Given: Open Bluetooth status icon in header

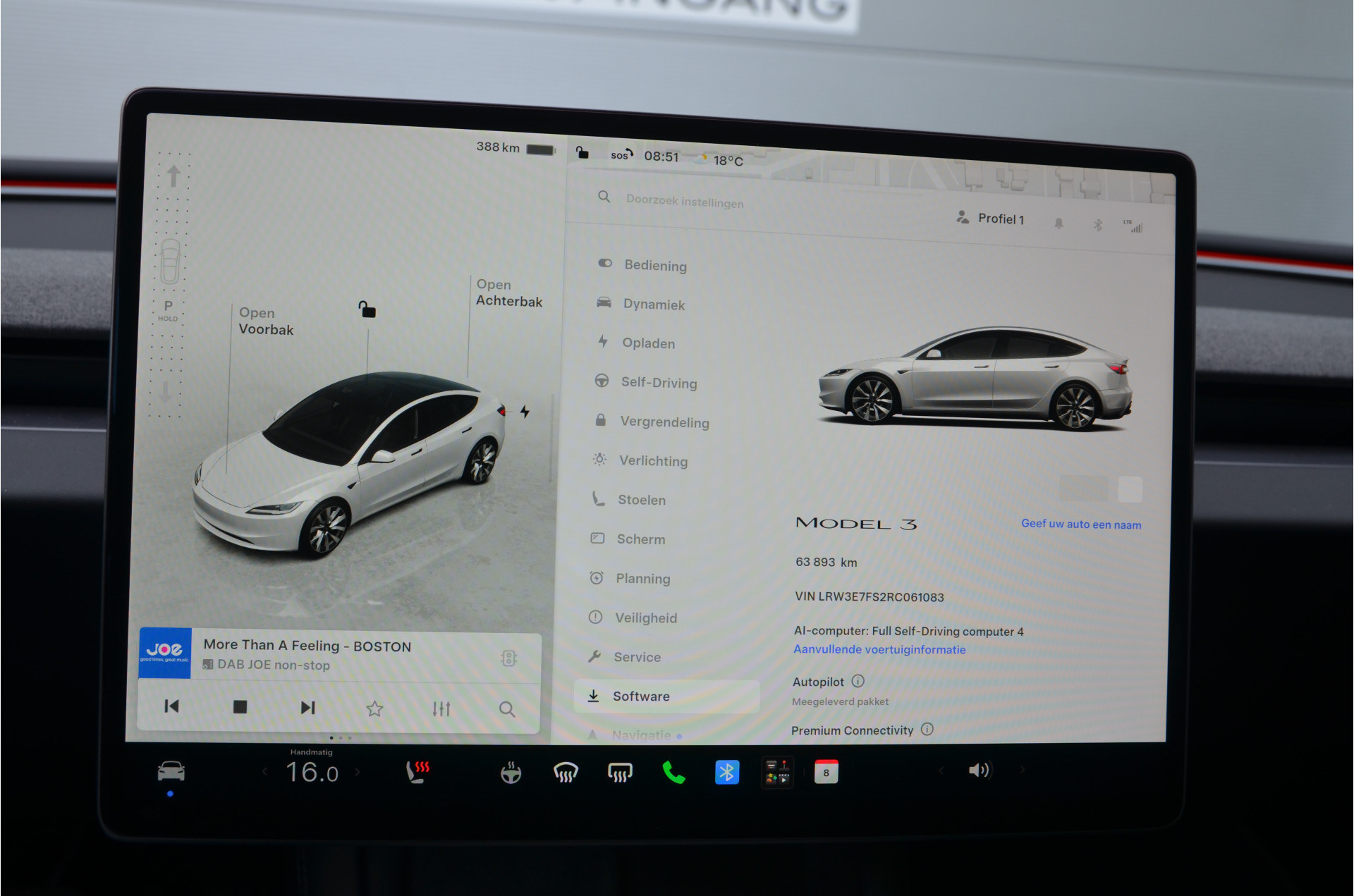Looking at the screenshot, I should (1098, 225).
